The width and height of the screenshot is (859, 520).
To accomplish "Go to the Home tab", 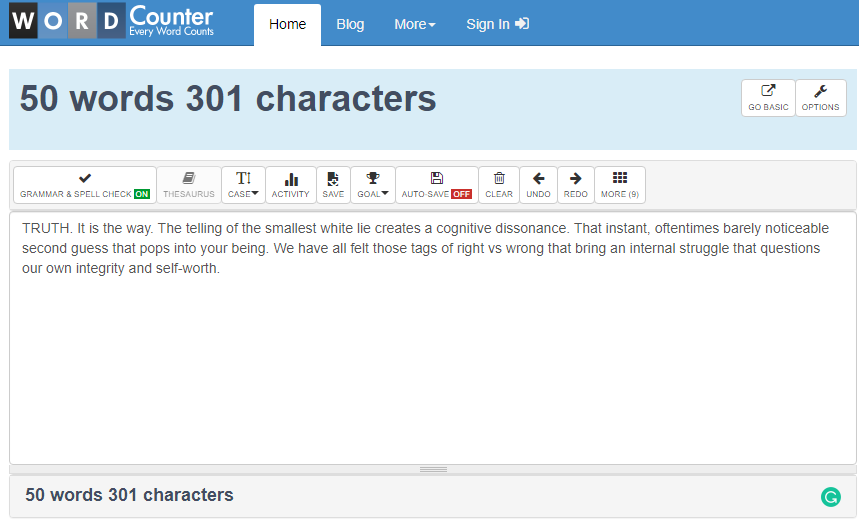I will coord(287,25).
